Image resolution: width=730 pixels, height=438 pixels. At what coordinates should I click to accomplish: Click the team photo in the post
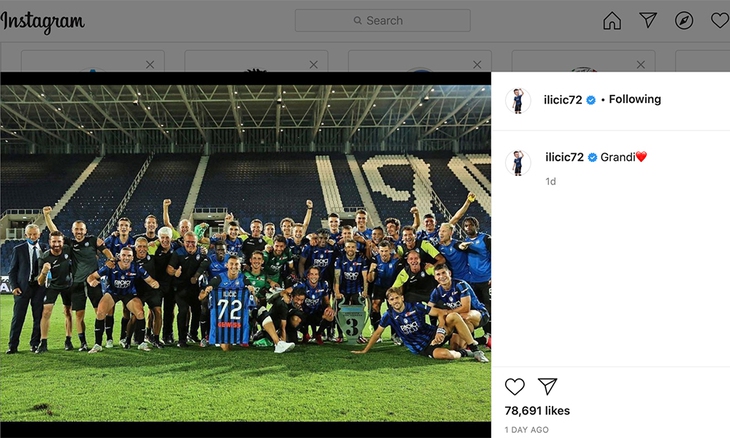tap(245, 253)
